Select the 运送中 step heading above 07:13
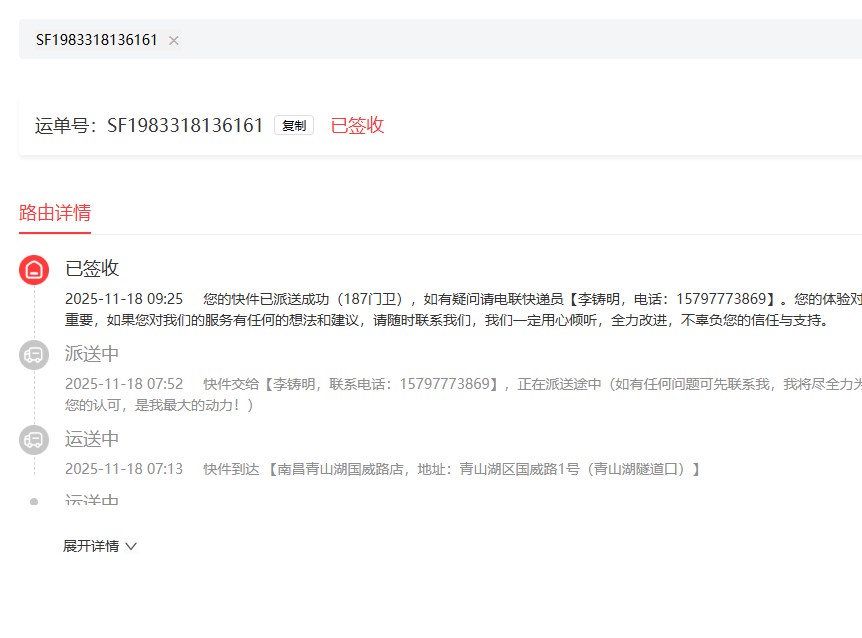Viewport: 862px width, 638px height. (x=92, y=439)
